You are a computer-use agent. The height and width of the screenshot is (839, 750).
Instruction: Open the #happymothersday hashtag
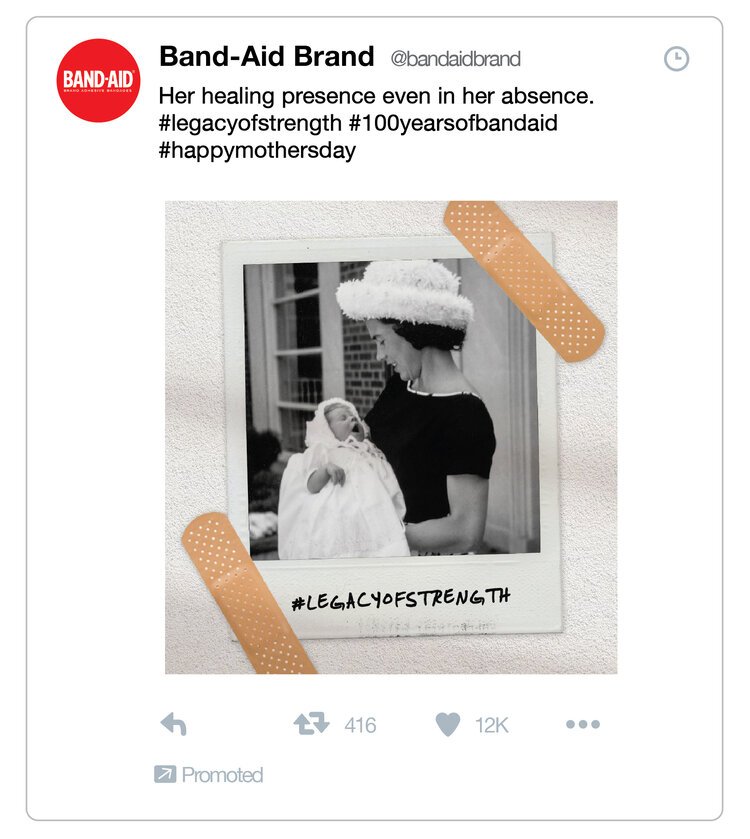[257, 150]
